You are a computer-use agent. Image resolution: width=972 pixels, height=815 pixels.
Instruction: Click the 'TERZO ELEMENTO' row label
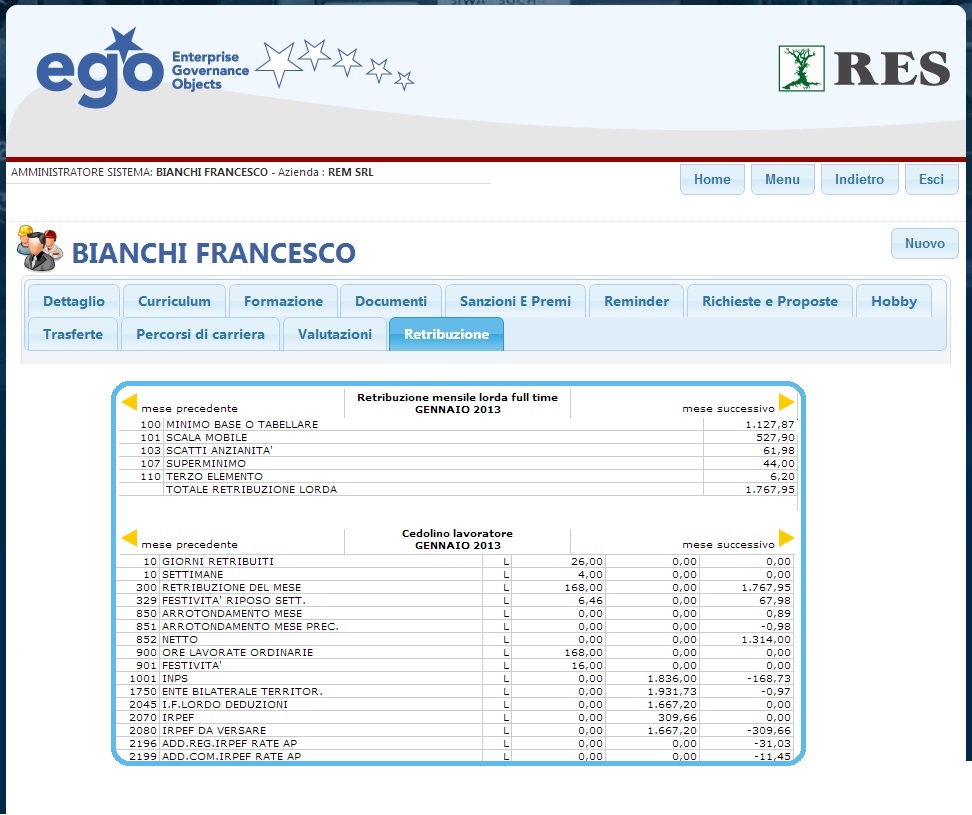(x=214, y=477)
